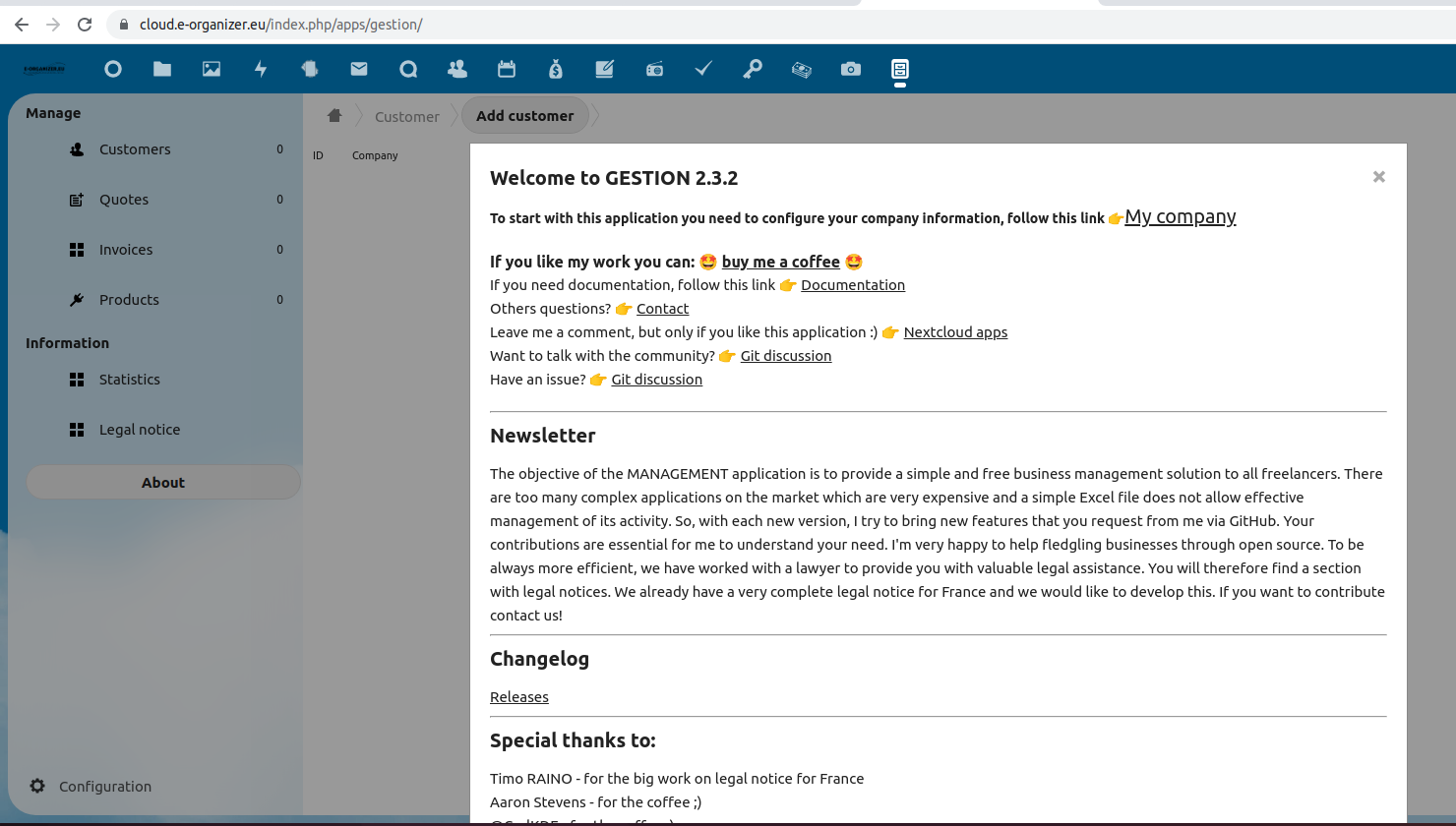Open the Files app from top toolbar
Image resolution: width=1456 pixels, height=826 pixels.
coord(161,69)
